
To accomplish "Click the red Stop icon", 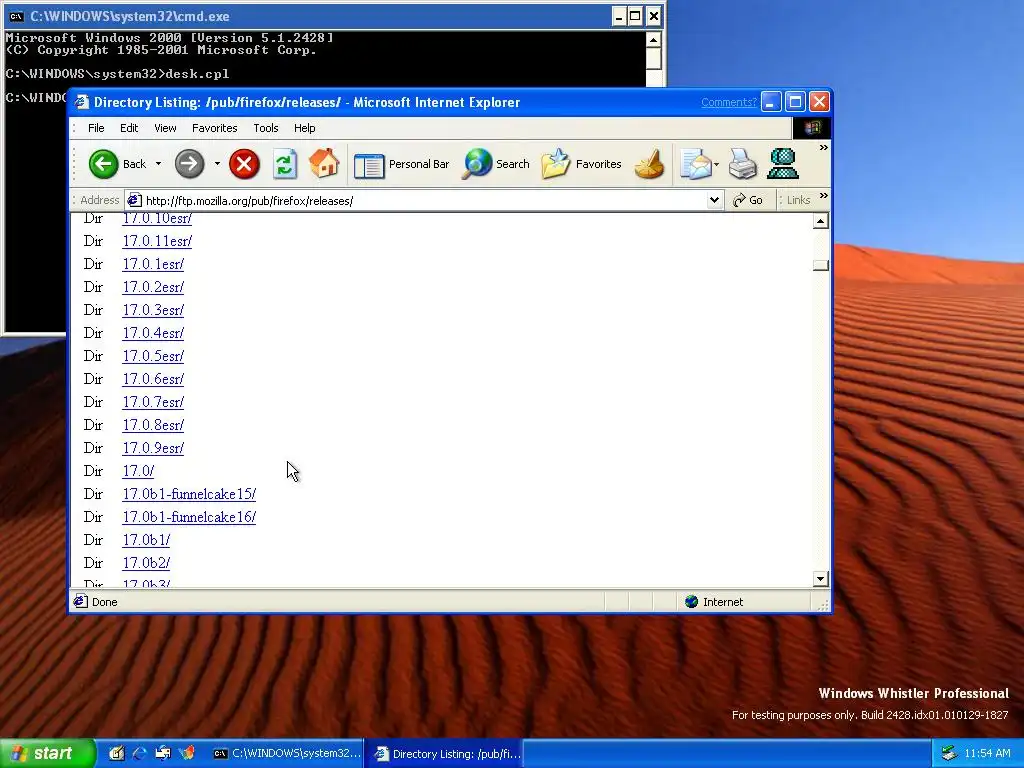I will (244, 164).
